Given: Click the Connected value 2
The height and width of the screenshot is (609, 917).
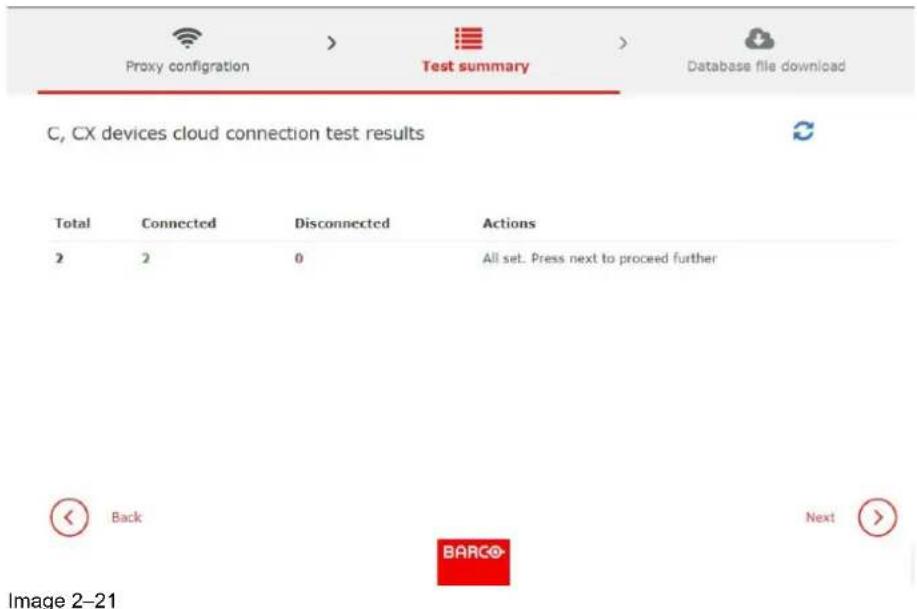Looking at the screenshot, I should 146,258.
